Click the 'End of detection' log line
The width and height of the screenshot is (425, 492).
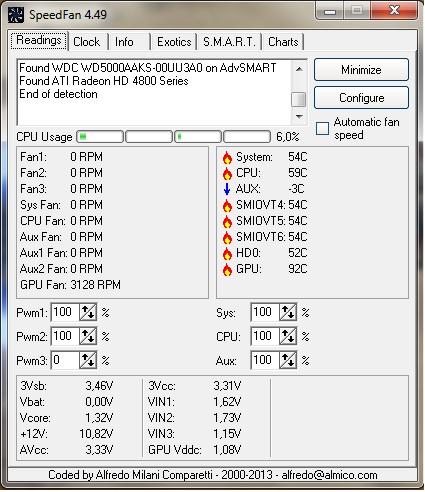click(58, 94)
